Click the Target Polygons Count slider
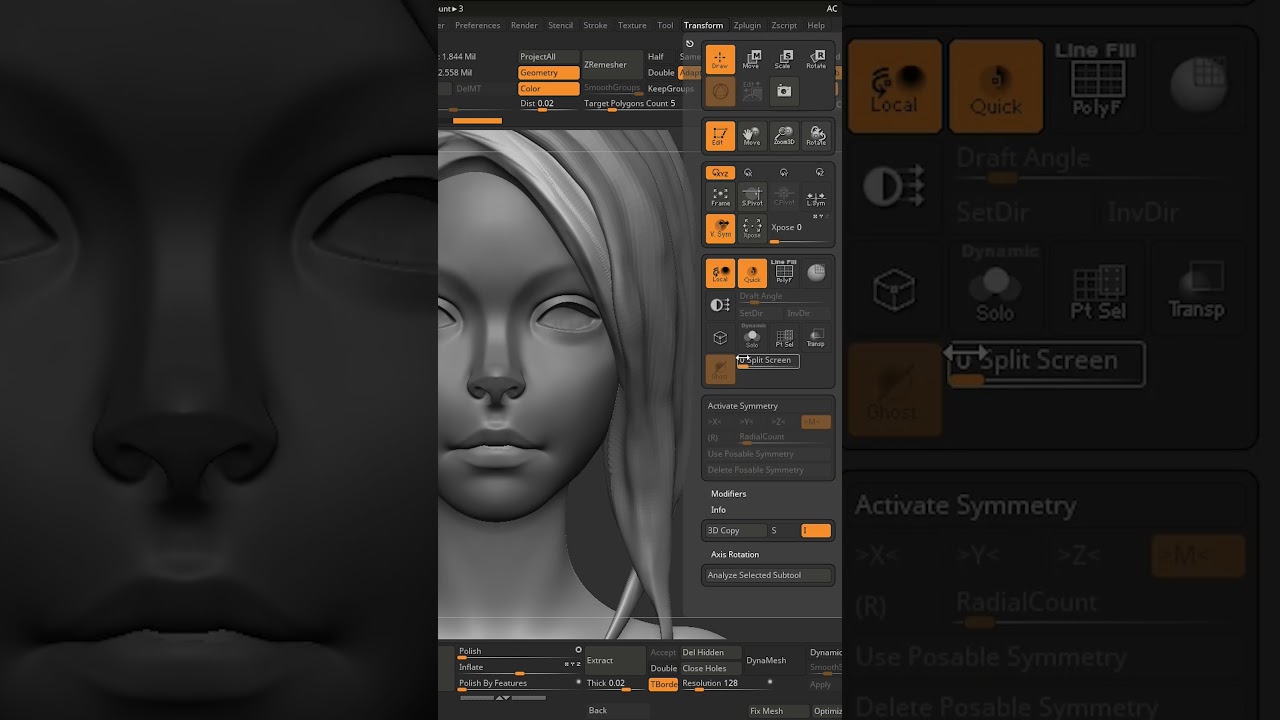 (630, 104)
